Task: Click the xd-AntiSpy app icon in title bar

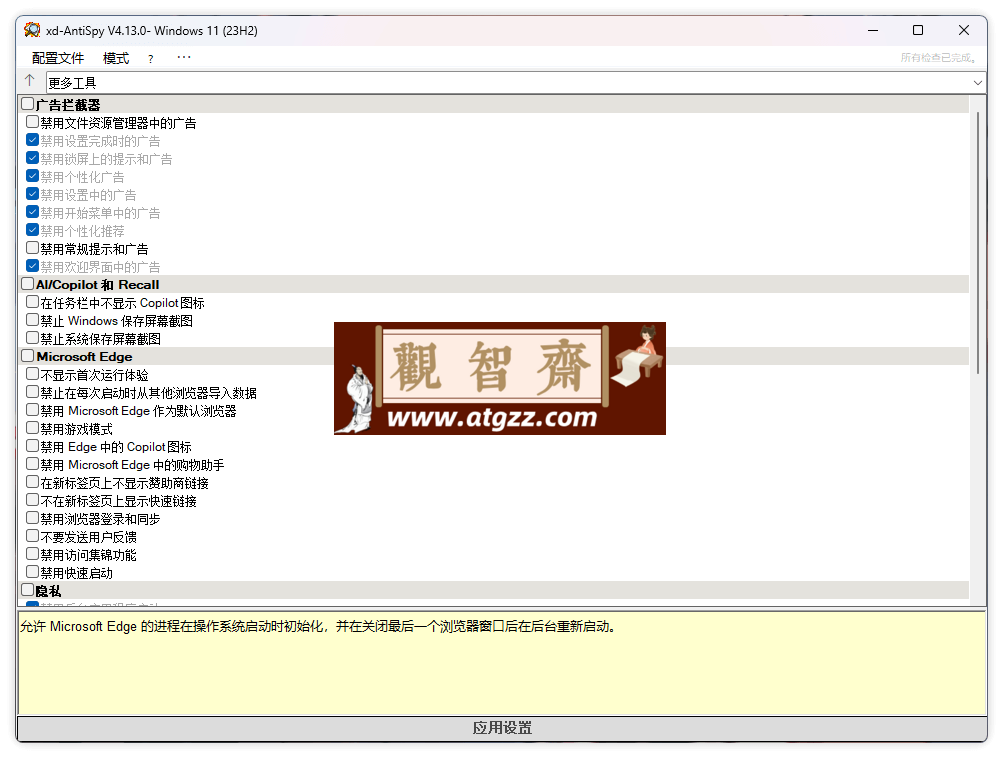Action: tap(32, 30)
